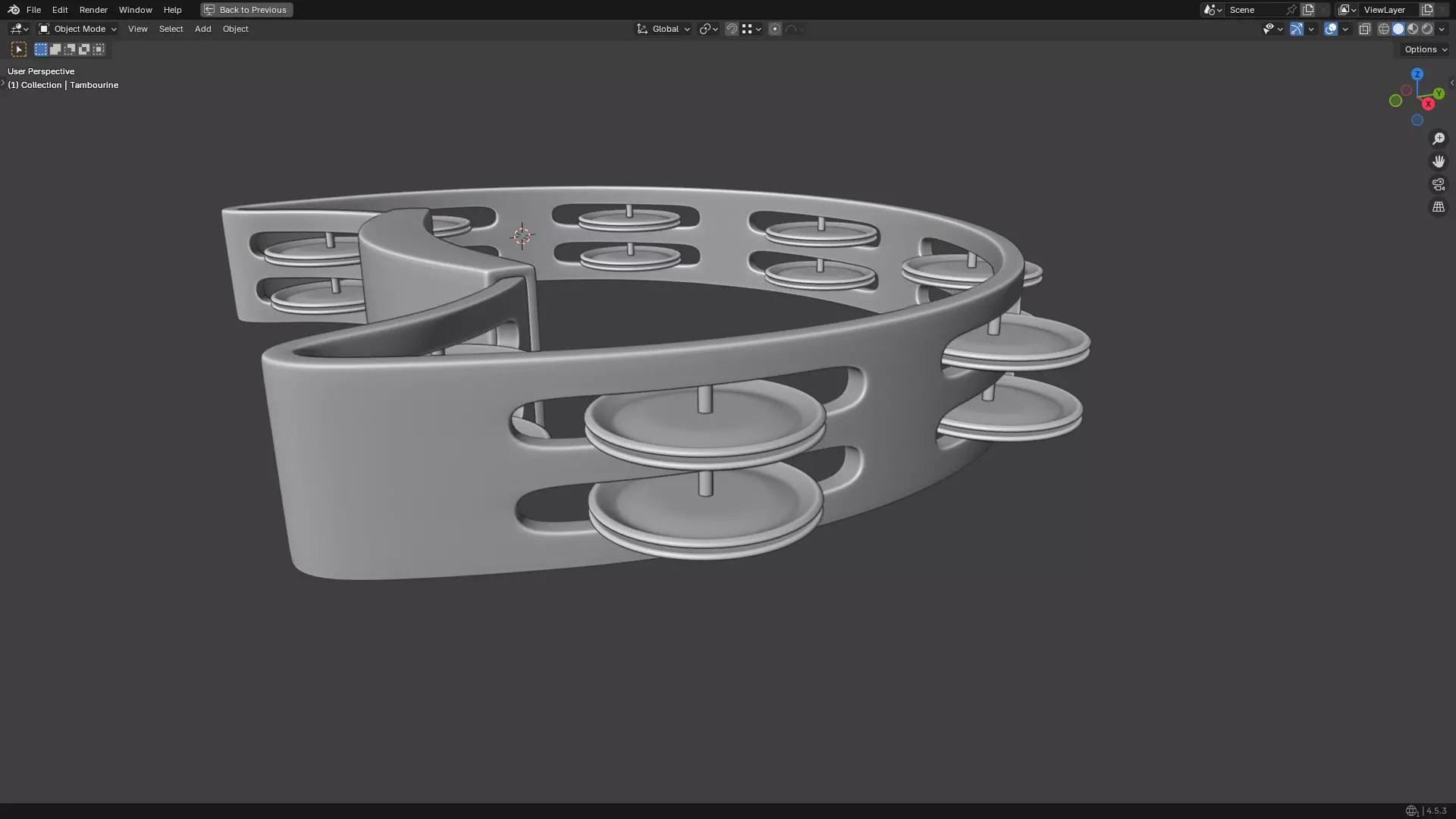Click the Back to Previous button

[x=246, y=10]
